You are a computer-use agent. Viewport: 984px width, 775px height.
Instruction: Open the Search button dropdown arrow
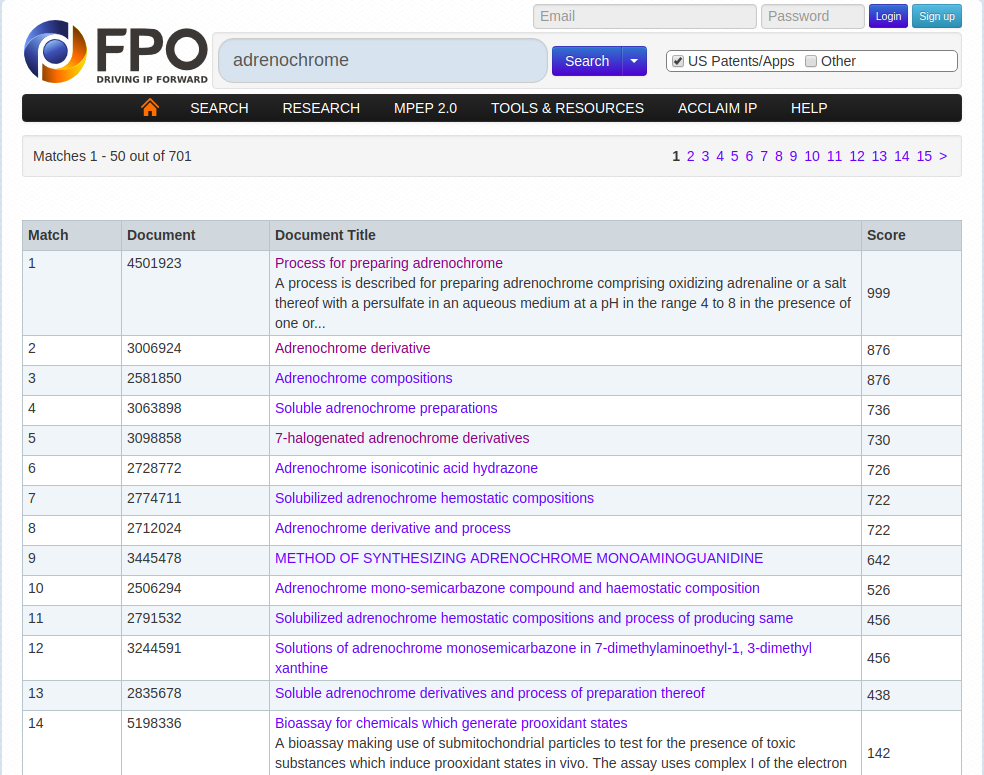pyautogui.click(x=634, y=61)
